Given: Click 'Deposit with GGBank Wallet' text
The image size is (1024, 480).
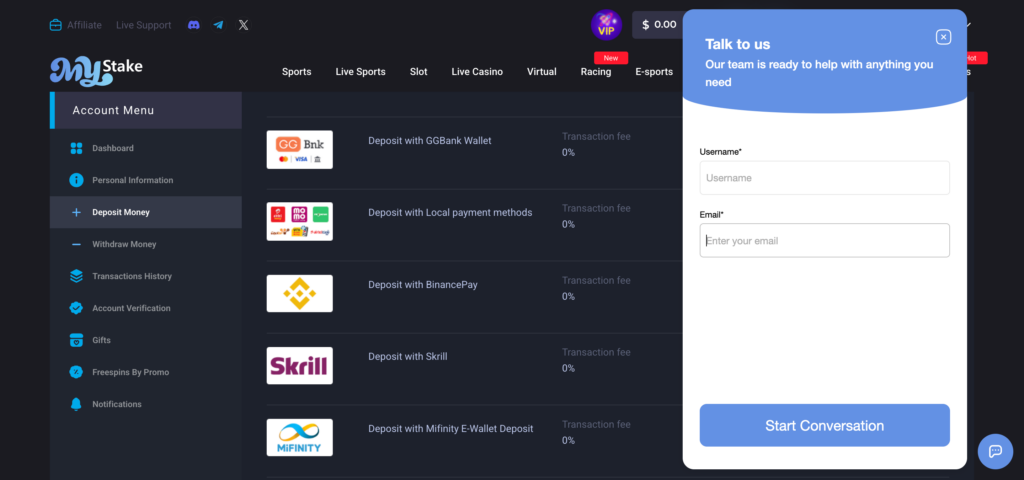Looking at the screenshot, I should (x=430, y=140).
